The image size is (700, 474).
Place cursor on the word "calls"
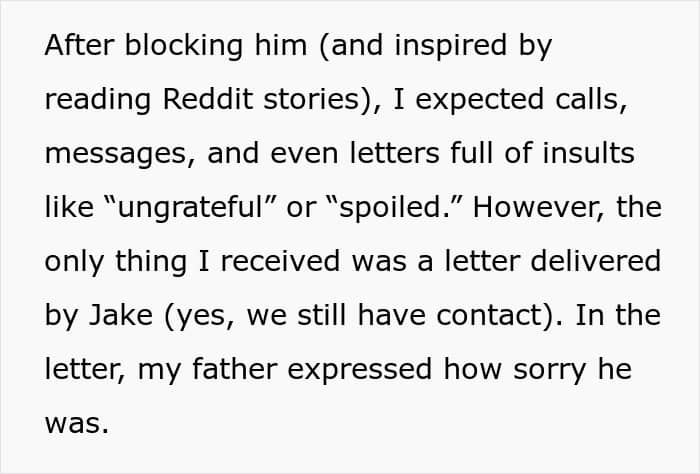click(x=587, y=99)
